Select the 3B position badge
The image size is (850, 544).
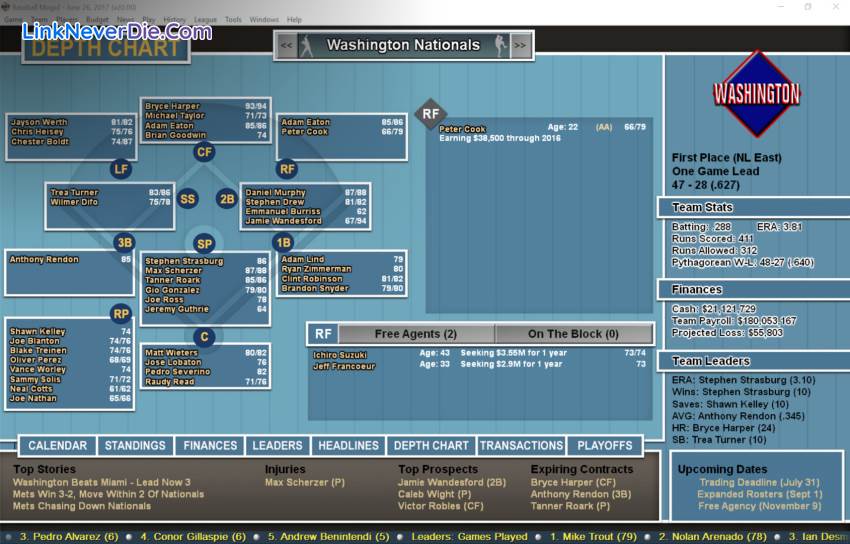(x=124, y=242)
